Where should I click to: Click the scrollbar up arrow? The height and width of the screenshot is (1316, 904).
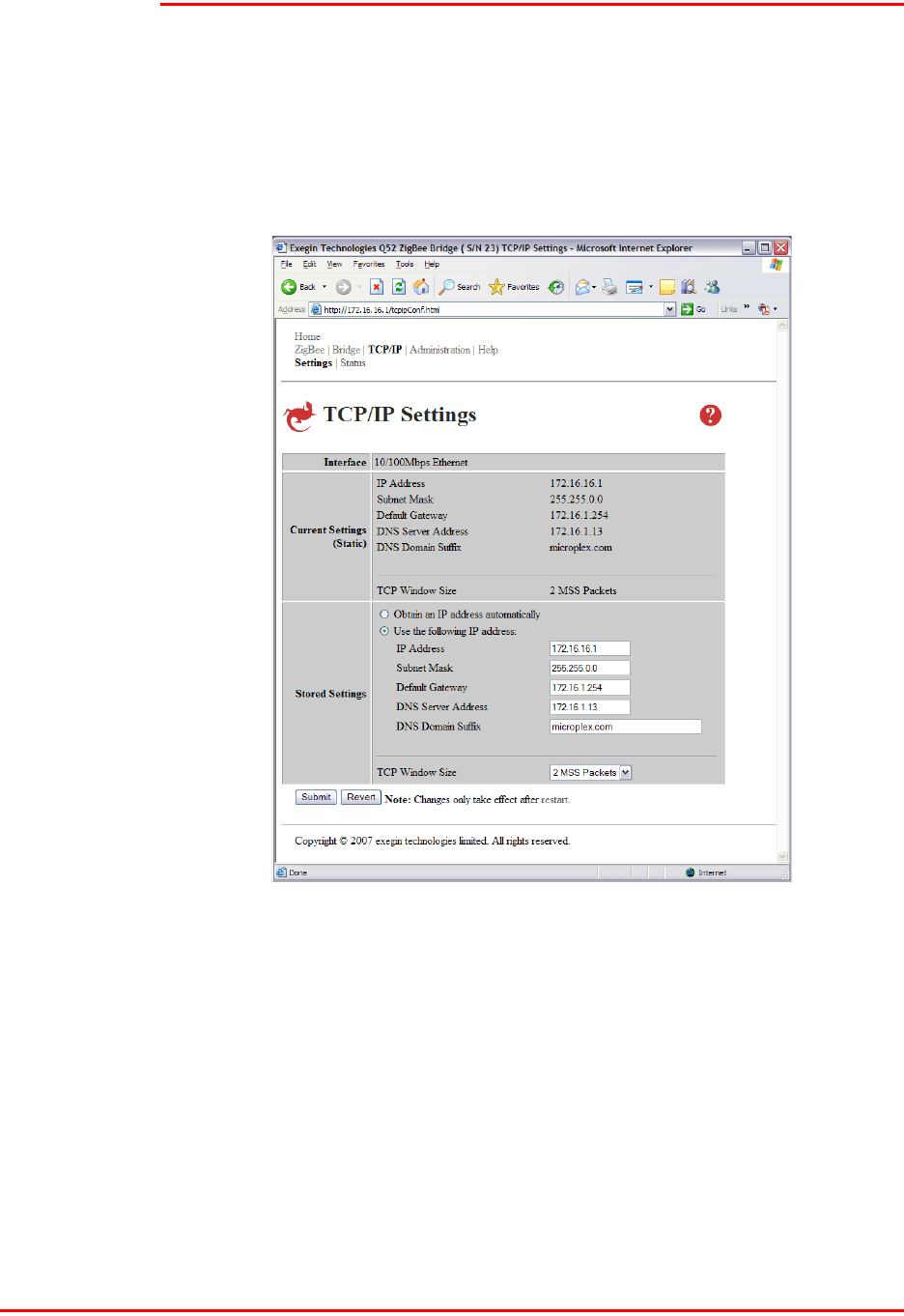(x=782, y=326)
